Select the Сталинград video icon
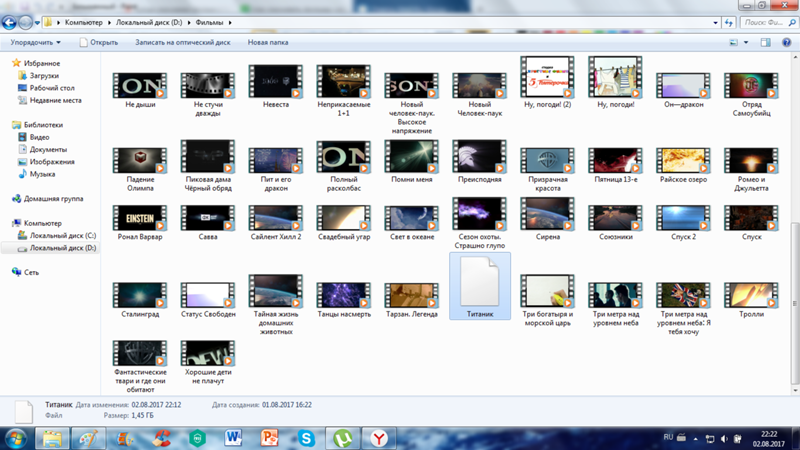This screenshot has height=450, width=800. click(140, 295)
